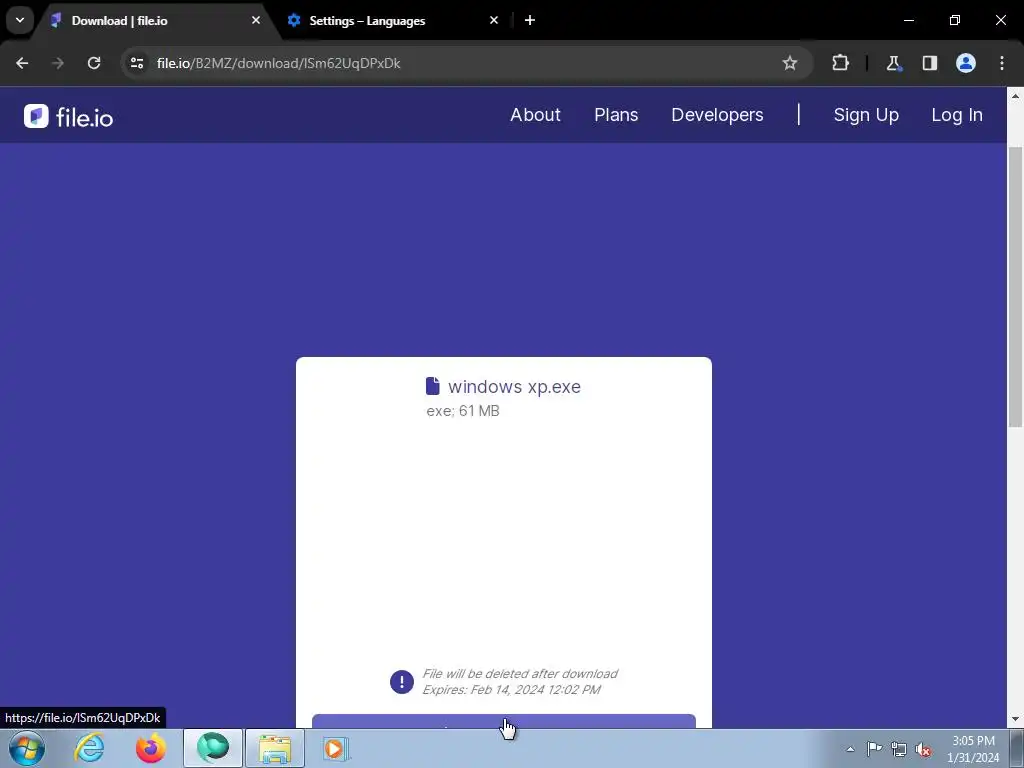Click the file.io logo icon

[36, 116]
